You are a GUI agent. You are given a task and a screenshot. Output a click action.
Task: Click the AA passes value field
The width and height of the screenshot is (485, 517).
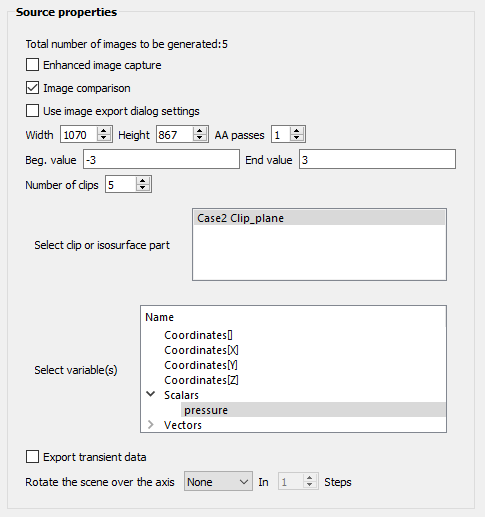click(x=281, y=134)
